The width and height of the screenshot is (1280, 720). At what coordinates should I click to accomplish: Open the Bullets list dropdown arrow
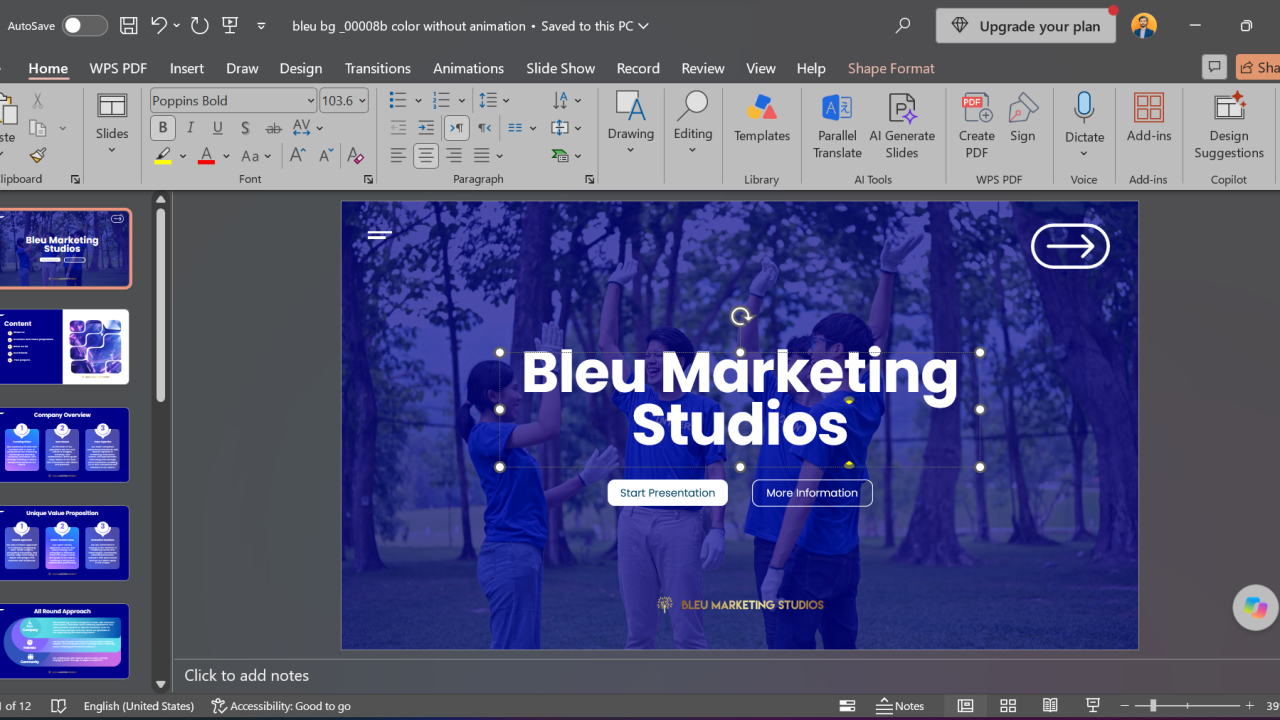418,101
